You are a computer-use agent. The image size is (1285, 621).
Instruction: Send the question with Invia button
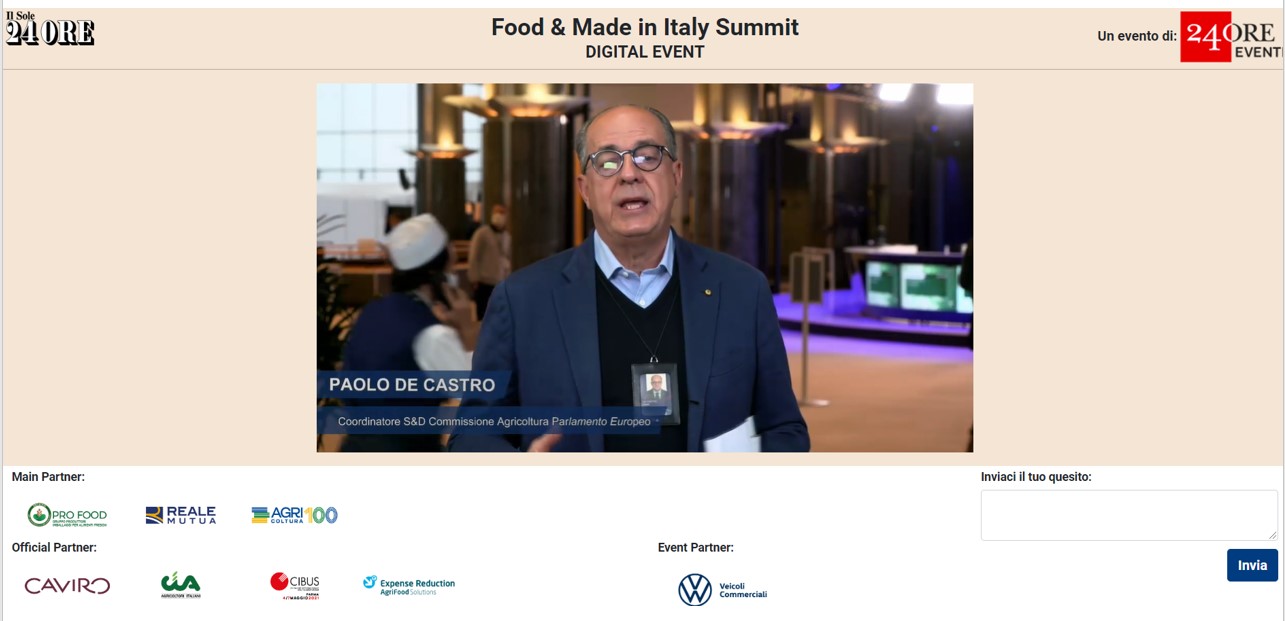tap(1252, 565)
